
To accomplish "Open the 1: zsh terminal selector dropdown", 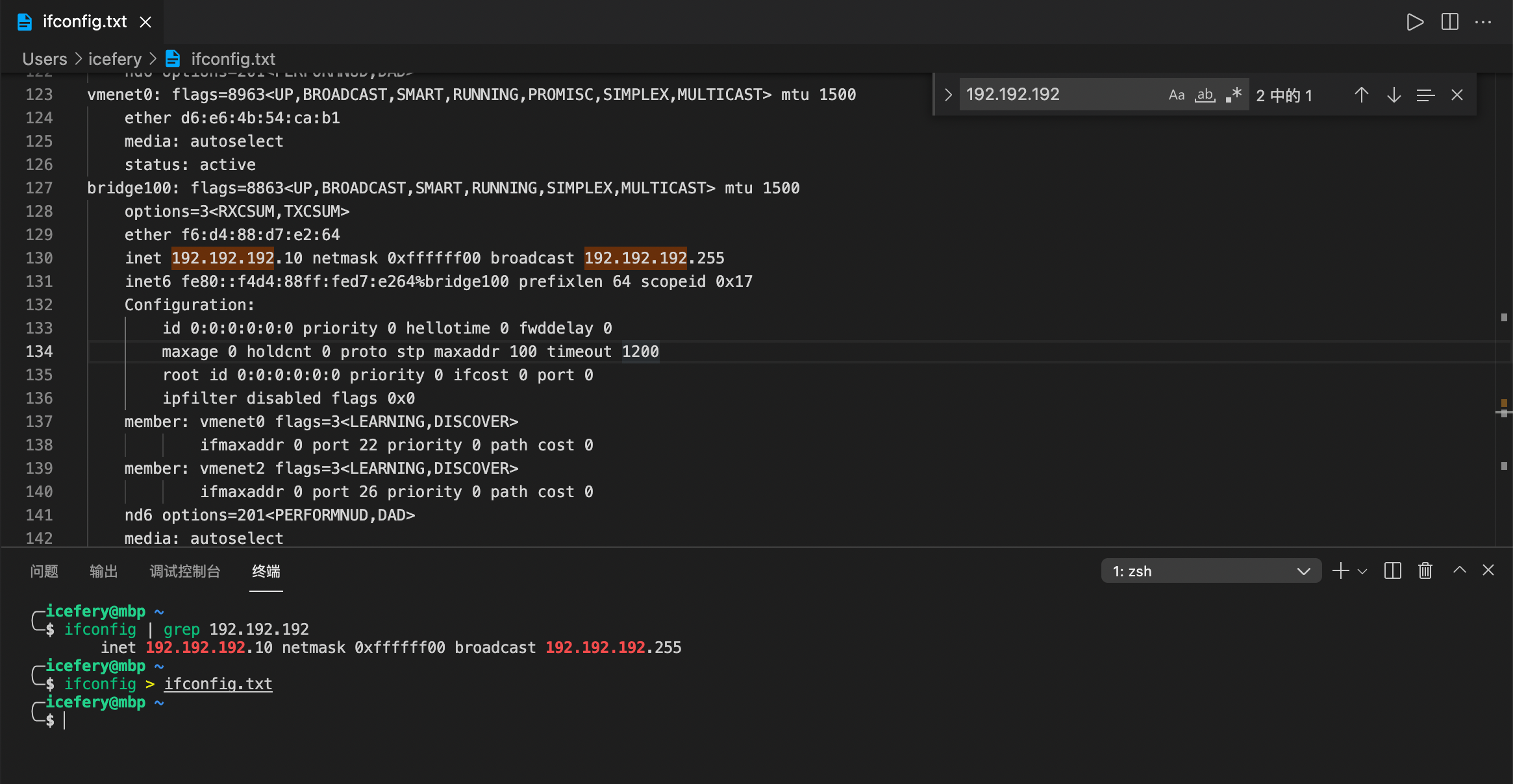I will click(x=1211, y=571).
